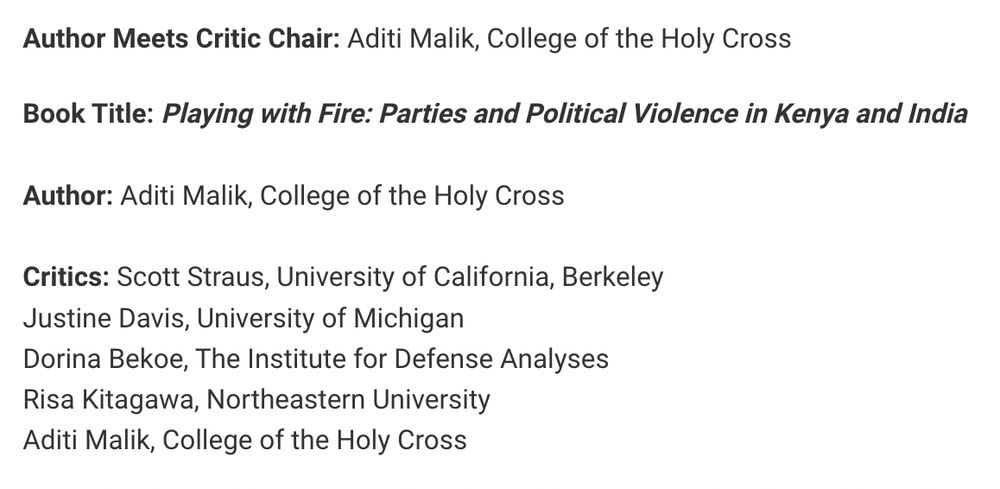Click 'University of California, Berkeley' affiliation
The image size is (1000, 489).
click(470, 277)
